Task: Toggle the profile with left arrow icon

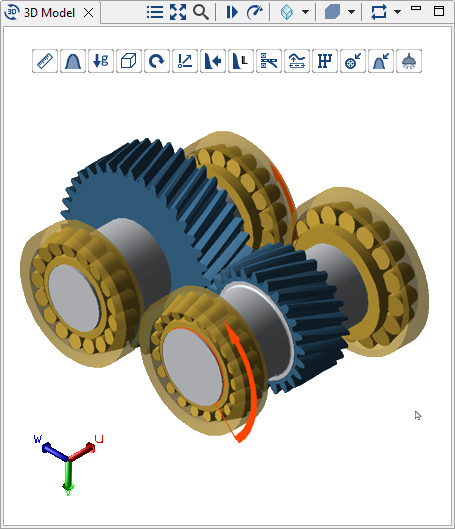Action: [213, 61]
